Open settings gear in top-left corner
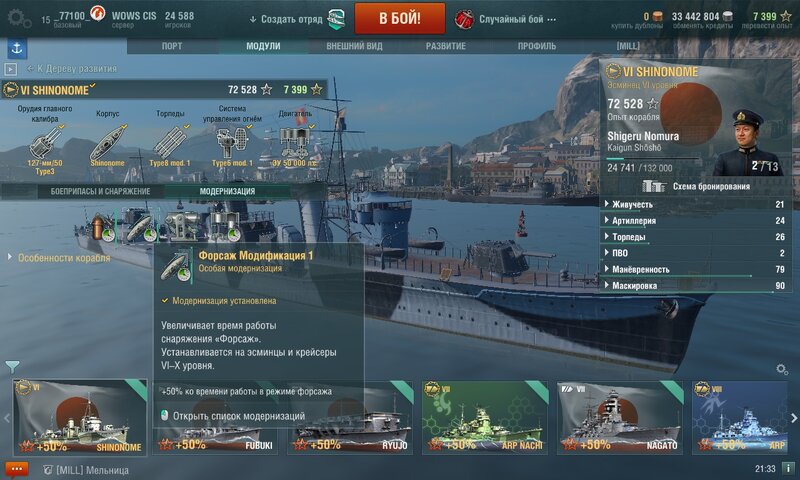The image size is (800, 480). (x=18, y=18)
